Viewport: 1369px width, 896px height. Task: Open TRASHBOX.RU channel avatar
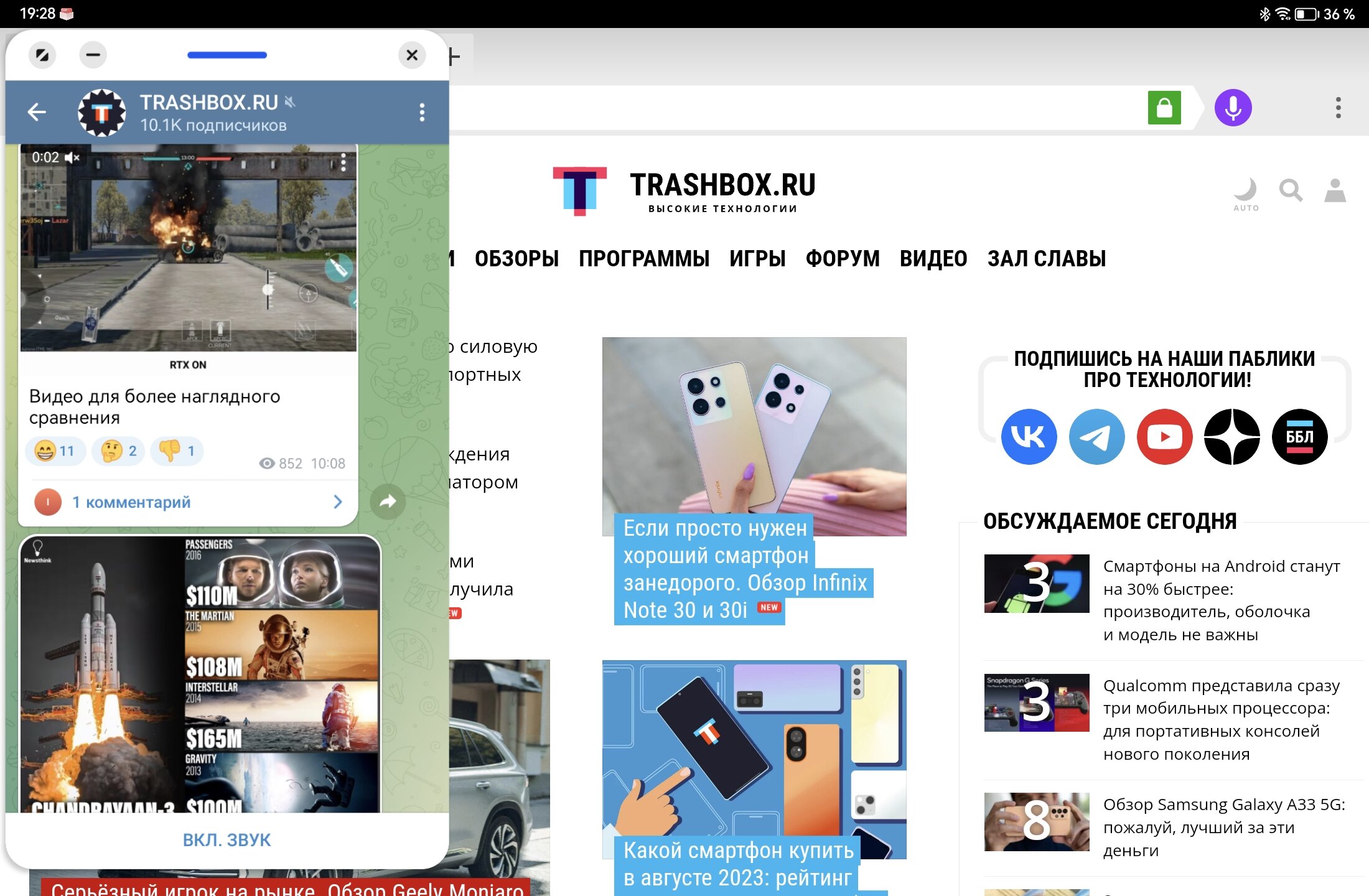tap(101, 113)
